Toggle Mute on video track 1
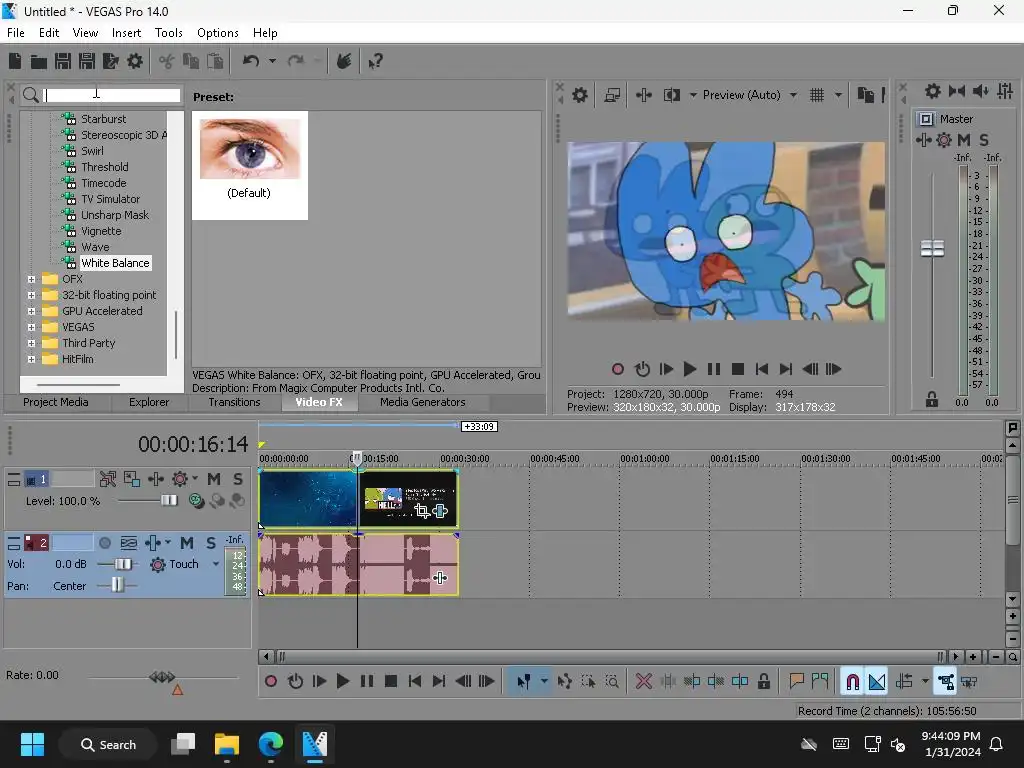 [x=214, y=479]
